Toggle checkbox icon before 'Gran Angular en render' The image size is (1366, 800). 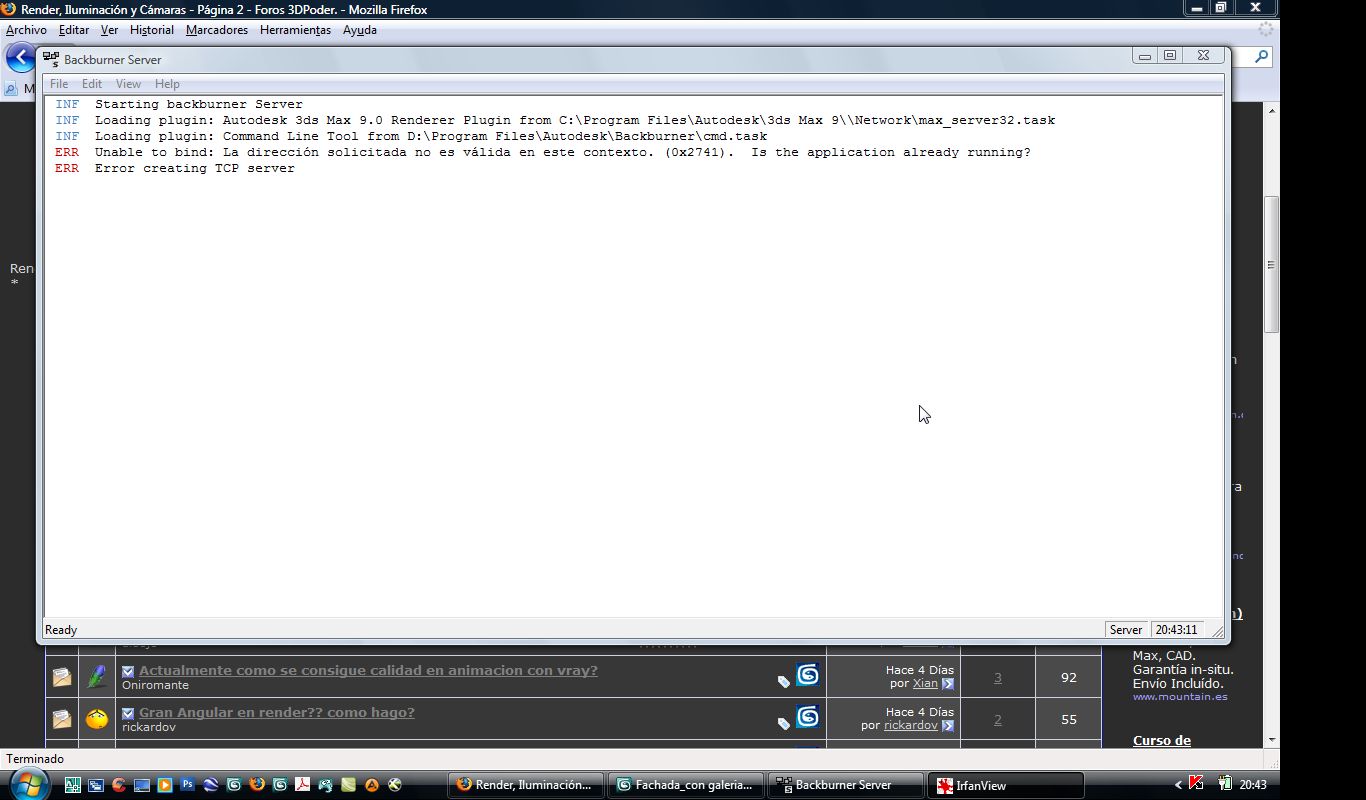click(128, 713)
